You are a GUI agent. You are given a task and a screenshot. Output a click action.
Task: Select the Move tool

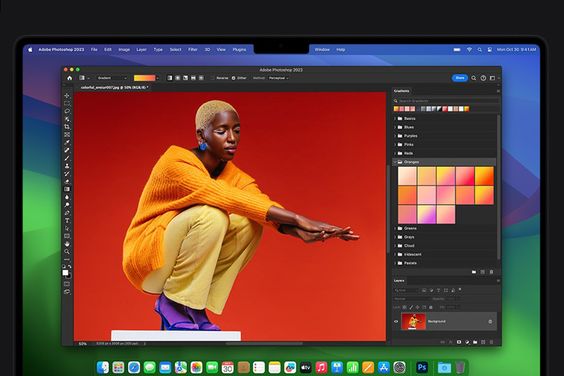point(67,95)
